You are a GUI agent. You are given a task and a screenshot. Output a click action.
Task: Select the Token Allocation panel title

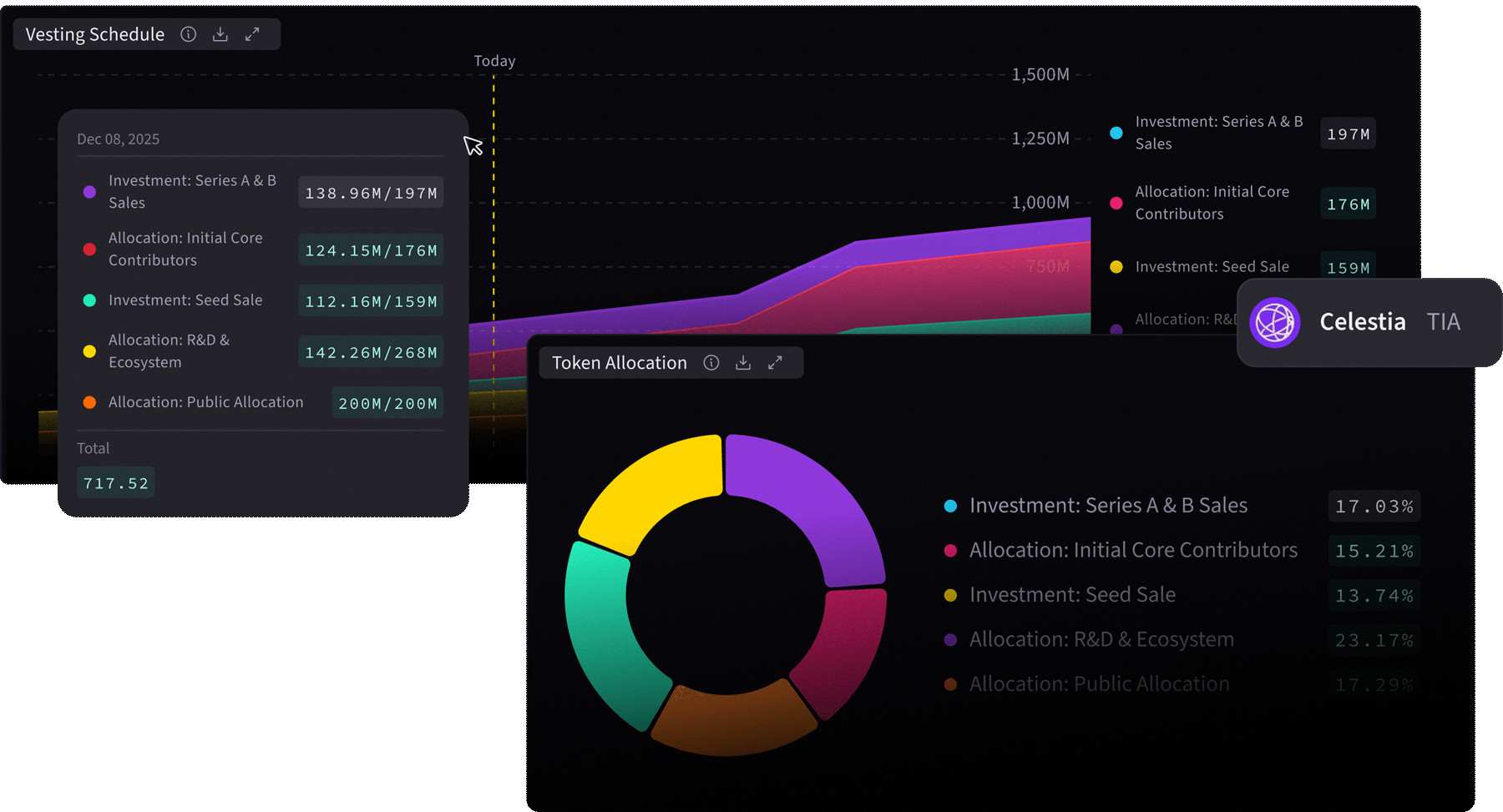[x=619, y=362]
